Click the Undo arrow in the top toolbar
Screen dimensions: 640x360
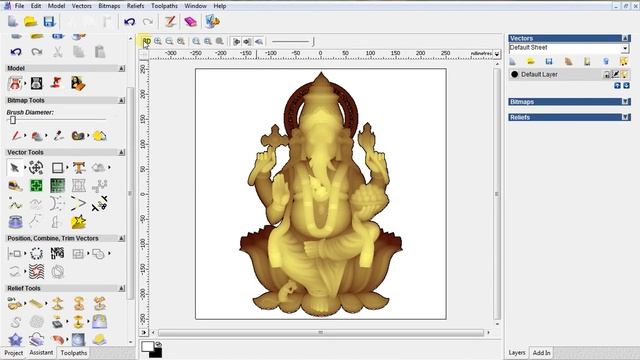129,21
